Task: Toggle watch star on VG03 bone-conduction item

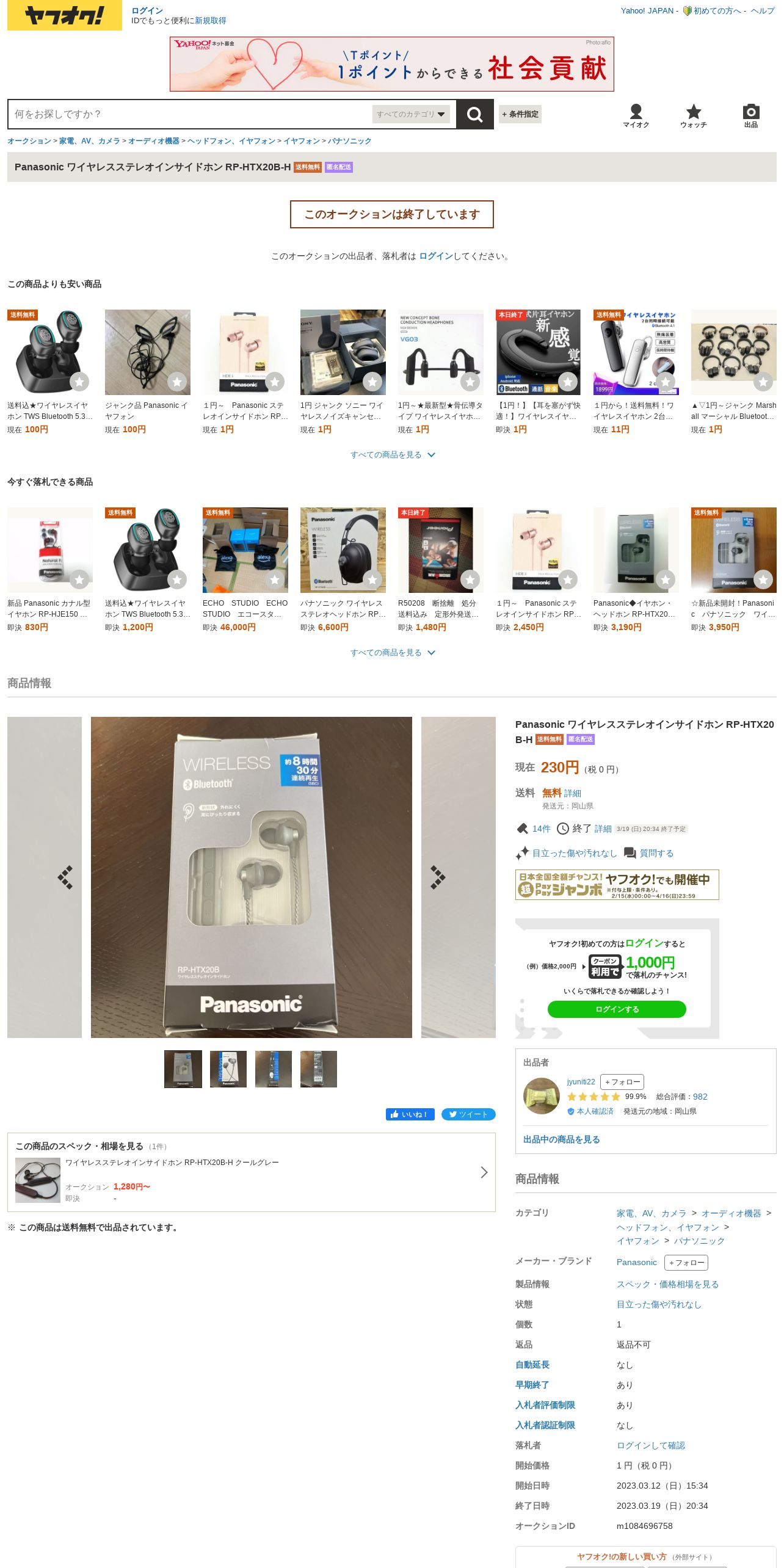Action: coord(470,382)
